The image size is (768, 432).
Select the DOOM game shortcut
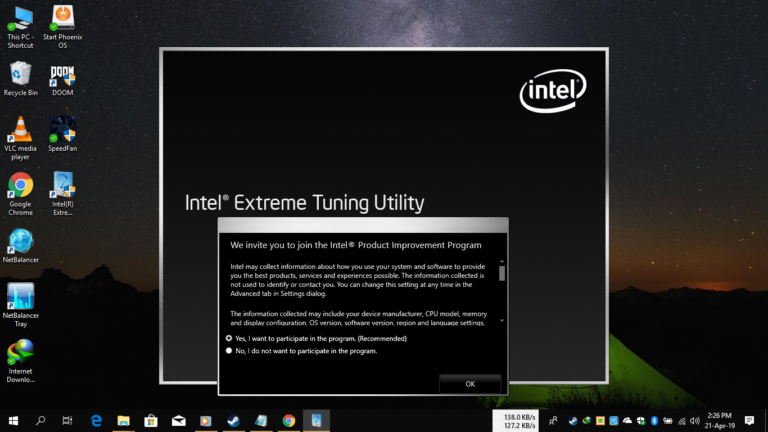[x=63, y=80]
